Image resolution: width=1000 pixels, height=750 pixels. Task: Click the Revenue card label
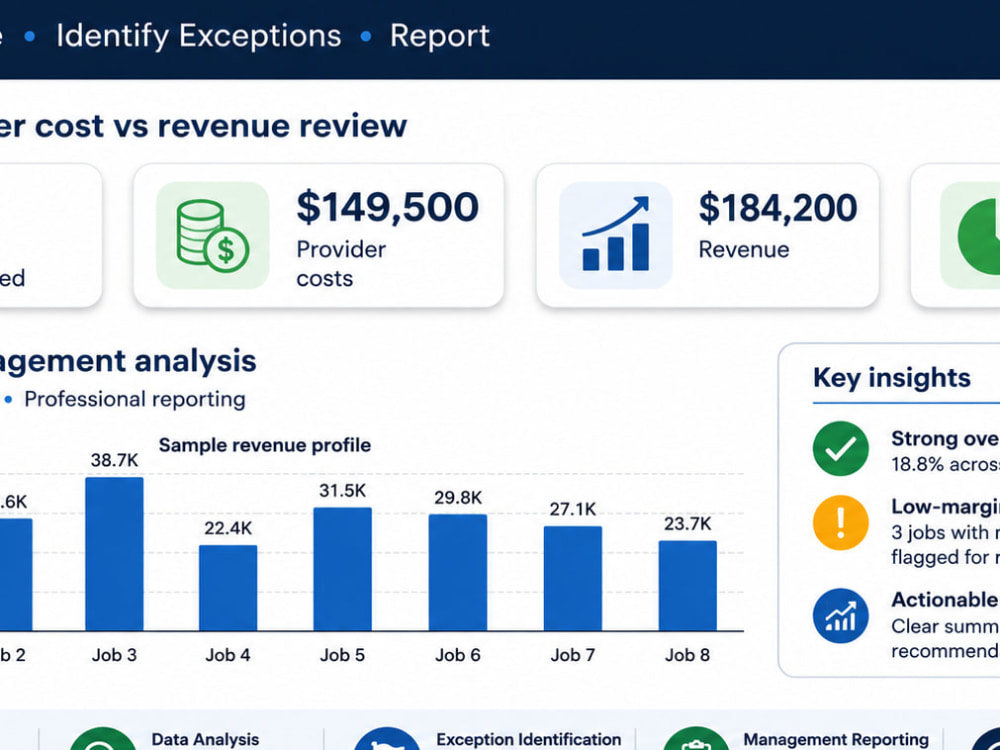744,249
